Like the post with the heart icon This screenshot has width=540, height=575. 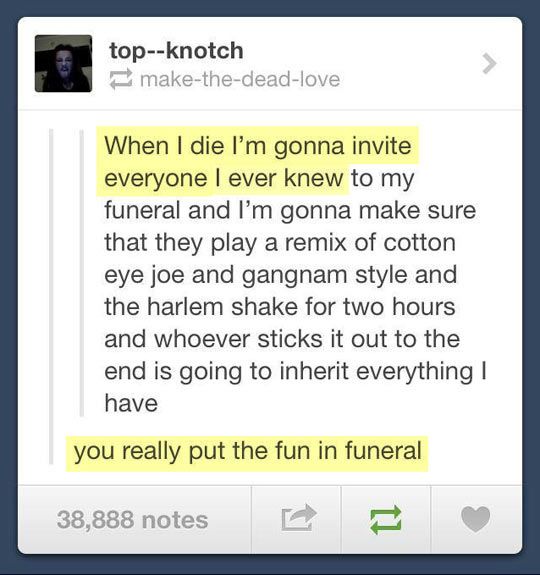[x=475, y=519]
